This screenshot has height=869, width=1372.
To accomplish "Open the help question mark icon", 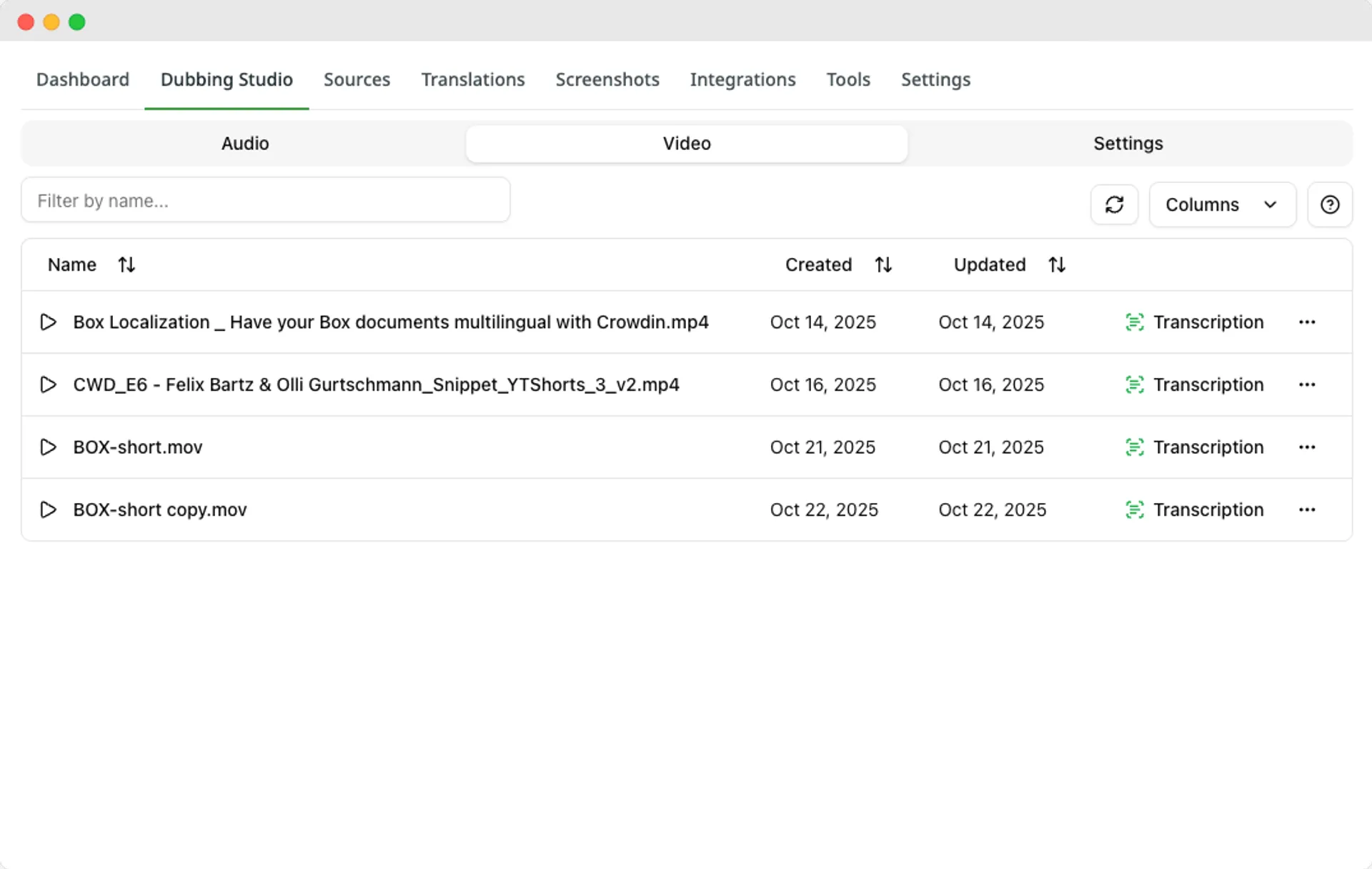I will pos(1329,204).
